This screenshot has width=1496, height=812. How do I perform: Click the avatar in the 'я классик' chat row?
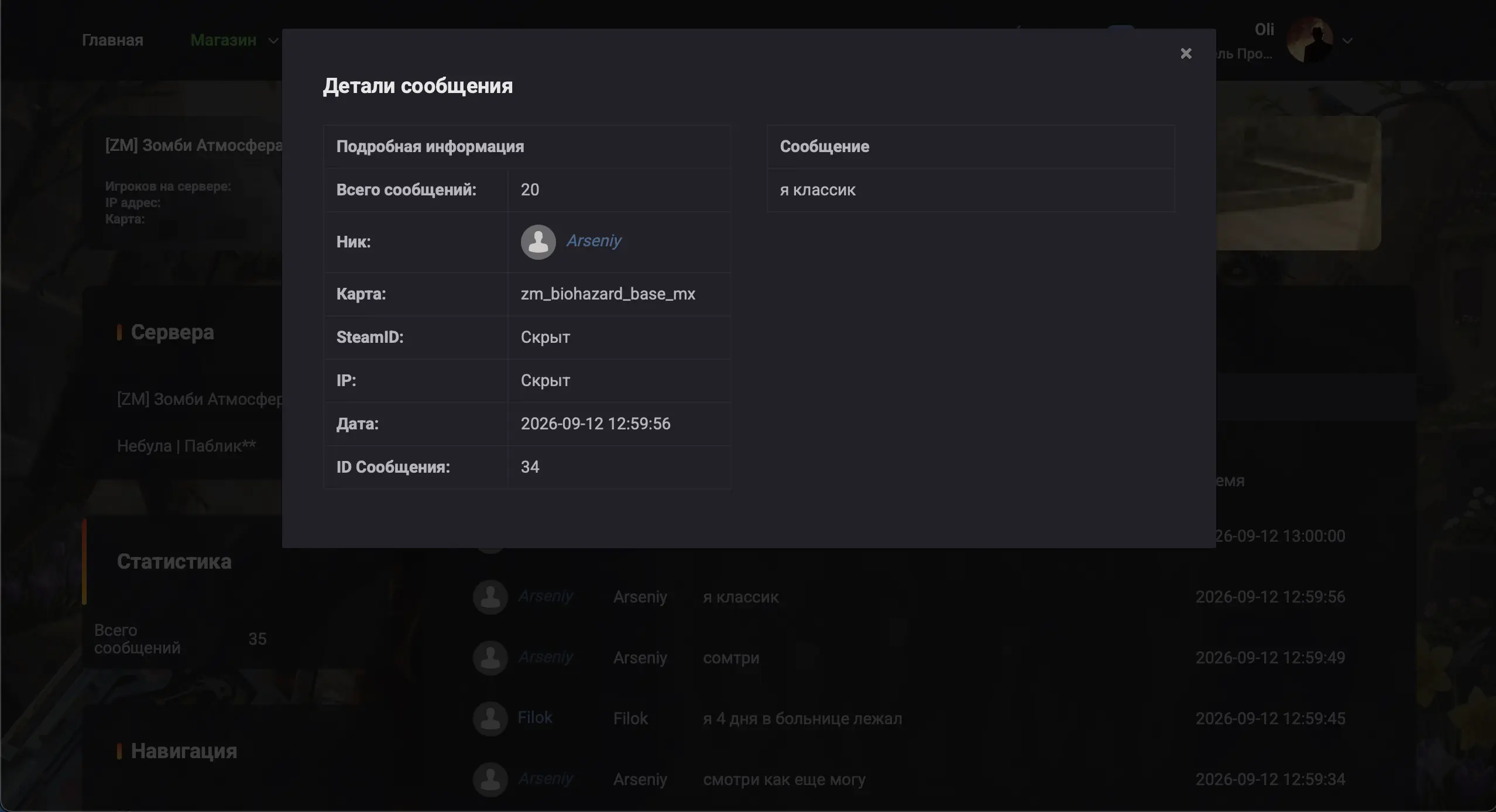click(x=490, y=597)
